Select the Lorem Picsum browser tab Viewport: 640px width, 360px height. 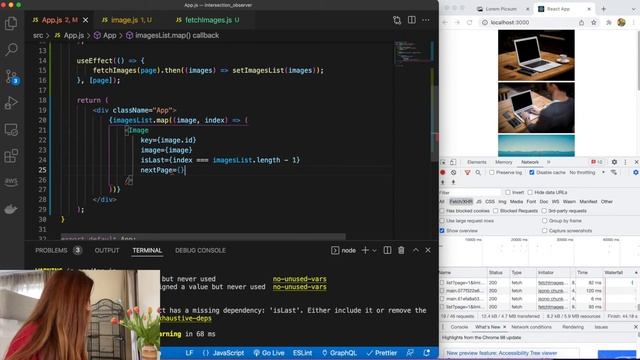point(501,9)
